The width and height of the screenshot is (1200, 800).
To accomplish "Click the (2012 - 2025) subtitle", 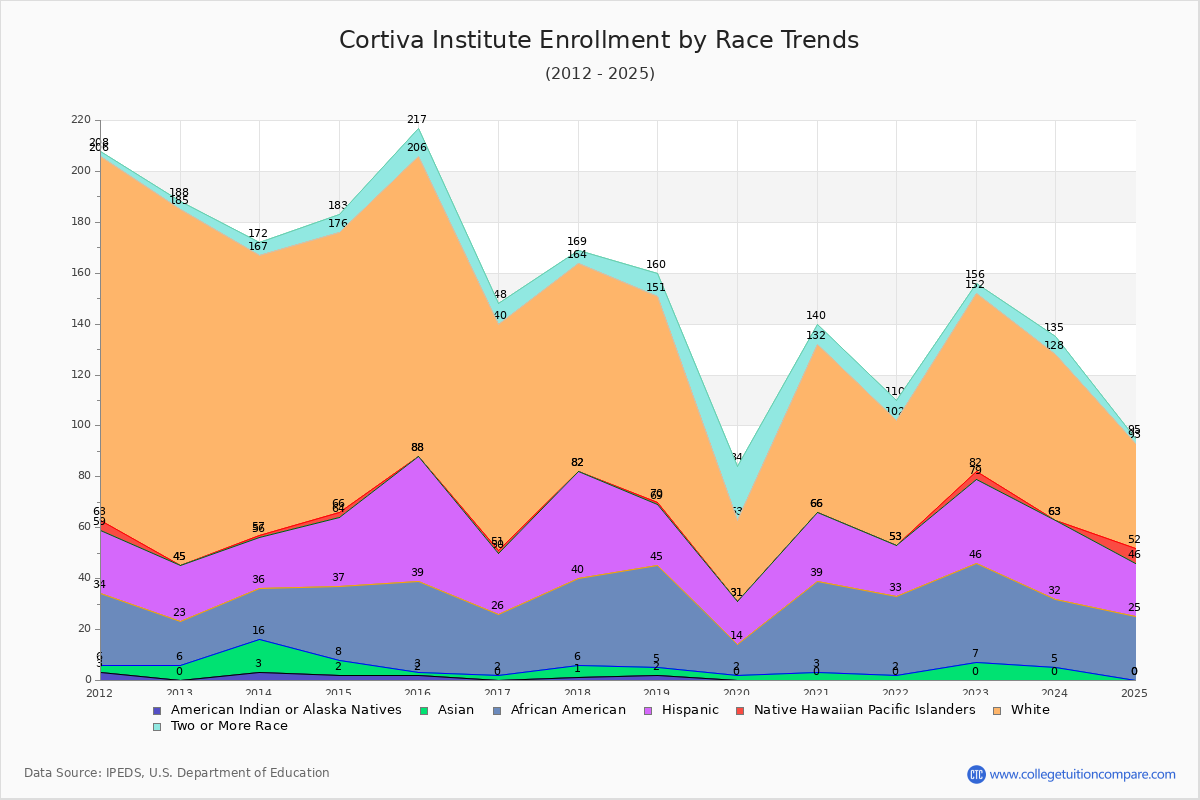I will pyautogui.click(x=600, y=74).
